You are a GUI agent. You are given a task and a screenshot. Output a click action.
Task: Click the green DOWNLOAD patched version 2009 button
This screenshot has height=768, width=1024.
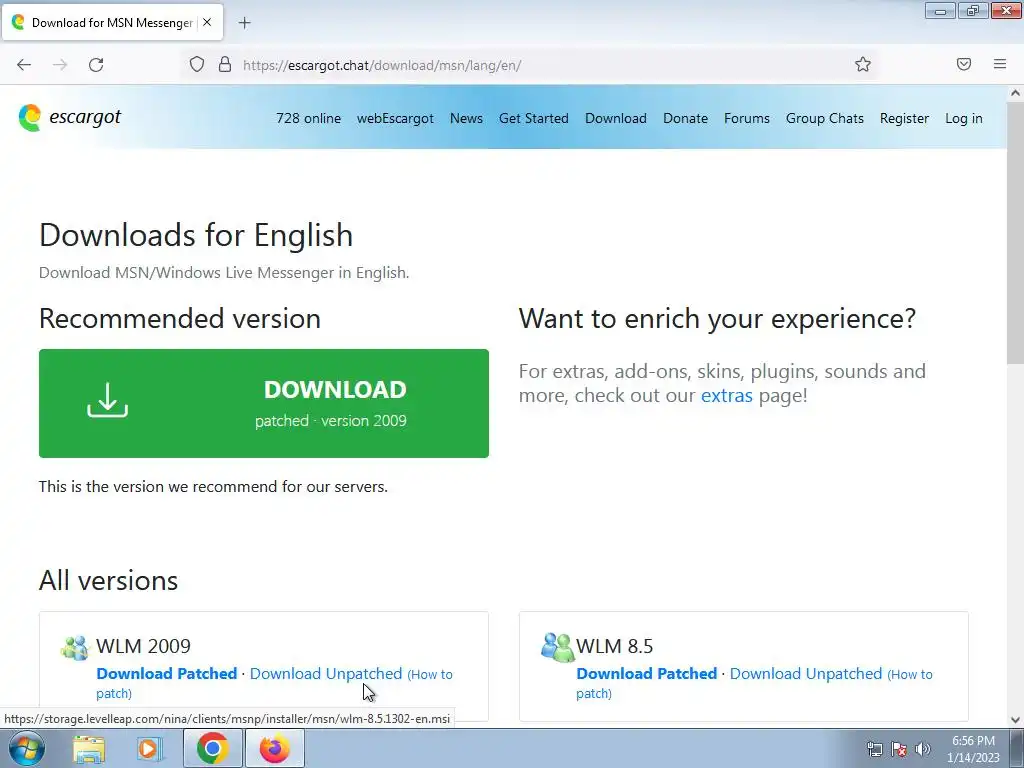point(264,403)
